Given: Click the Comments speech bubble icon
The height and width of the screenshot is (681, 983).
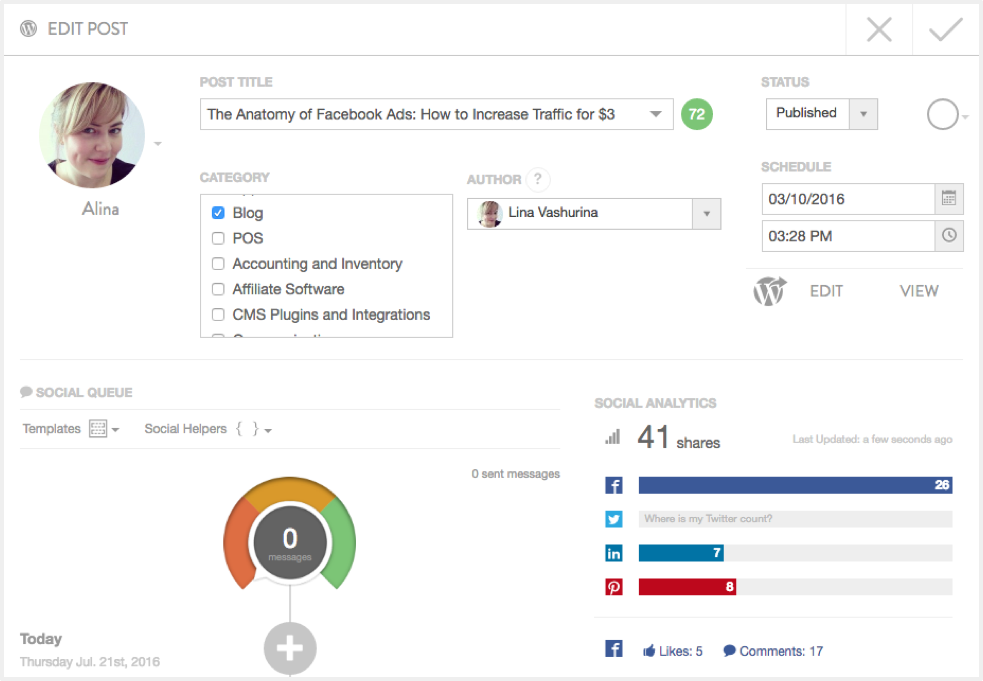Looking at the screenshot, I should point(729,651).
